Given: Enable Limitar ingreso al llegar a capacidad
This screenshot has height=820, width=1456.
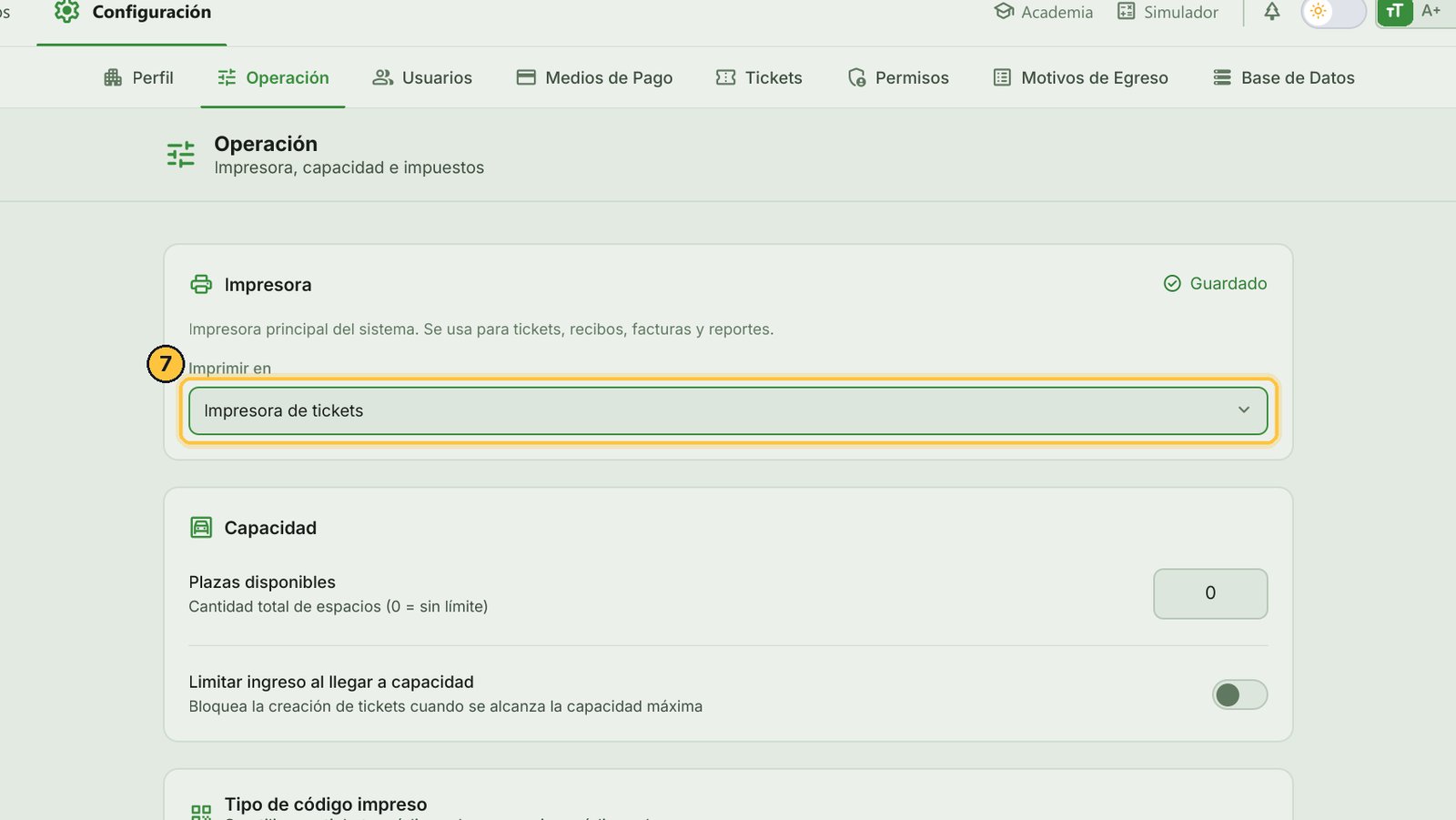Looking at the screenshot, I should 1239,695.
